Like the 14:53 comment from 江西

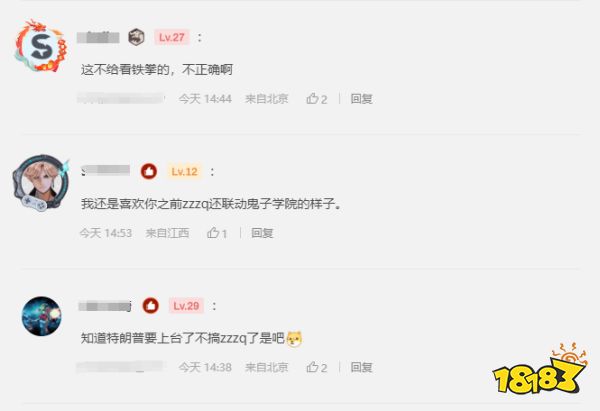coord(217,233)
